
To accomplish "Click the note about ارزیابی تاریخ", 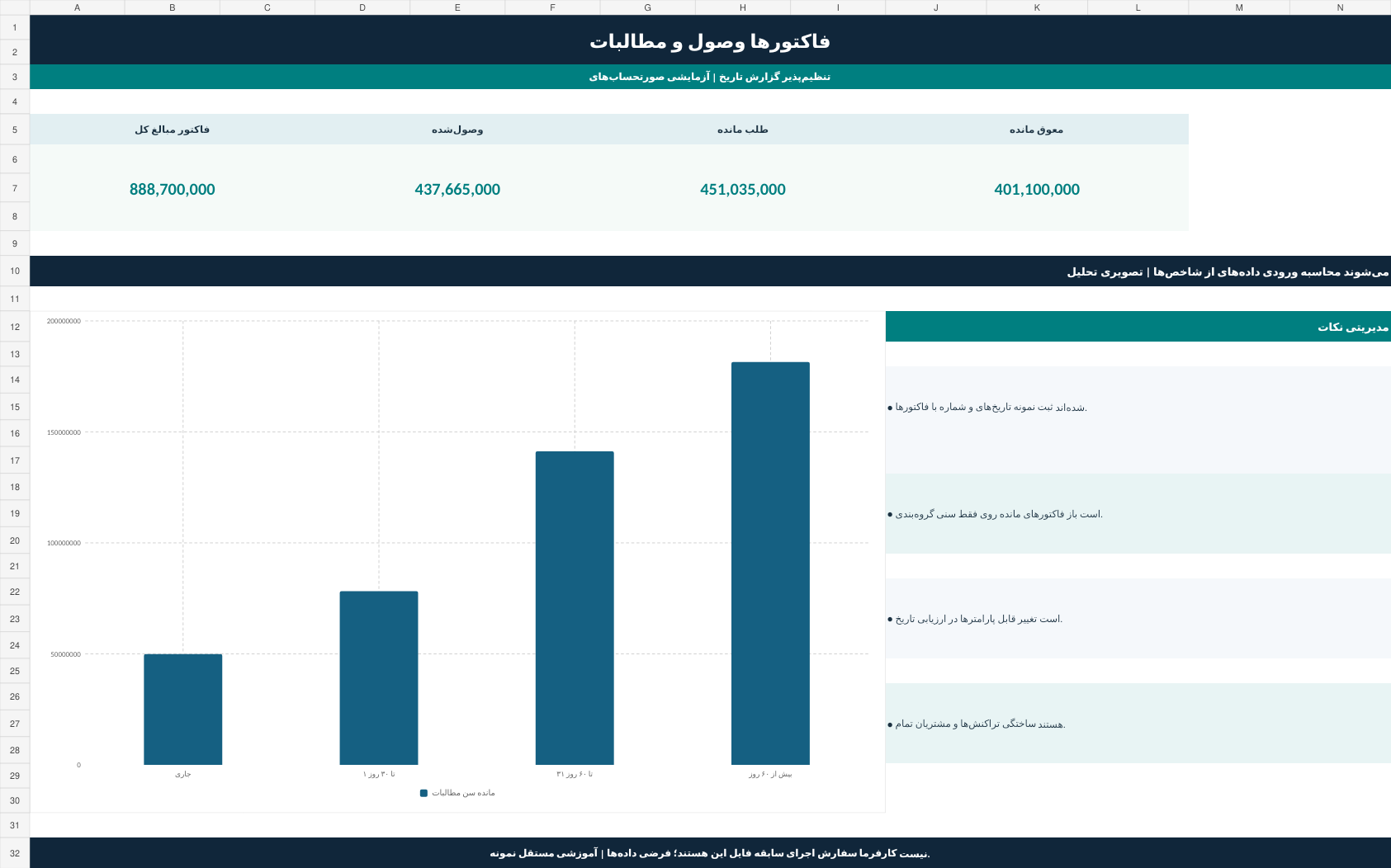I will tap(1138, 619).
